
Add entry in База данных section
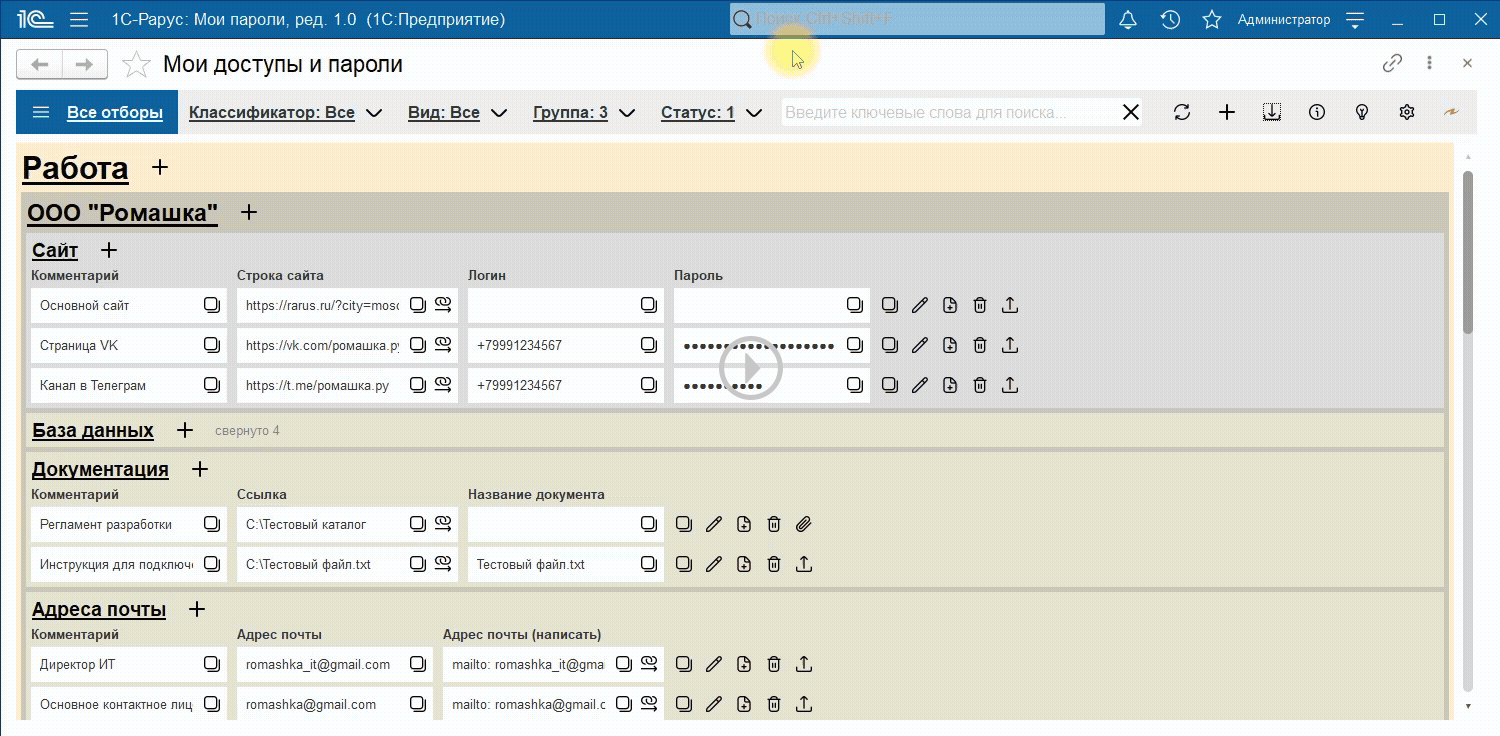pyautogui.click(x=184, y=430)
